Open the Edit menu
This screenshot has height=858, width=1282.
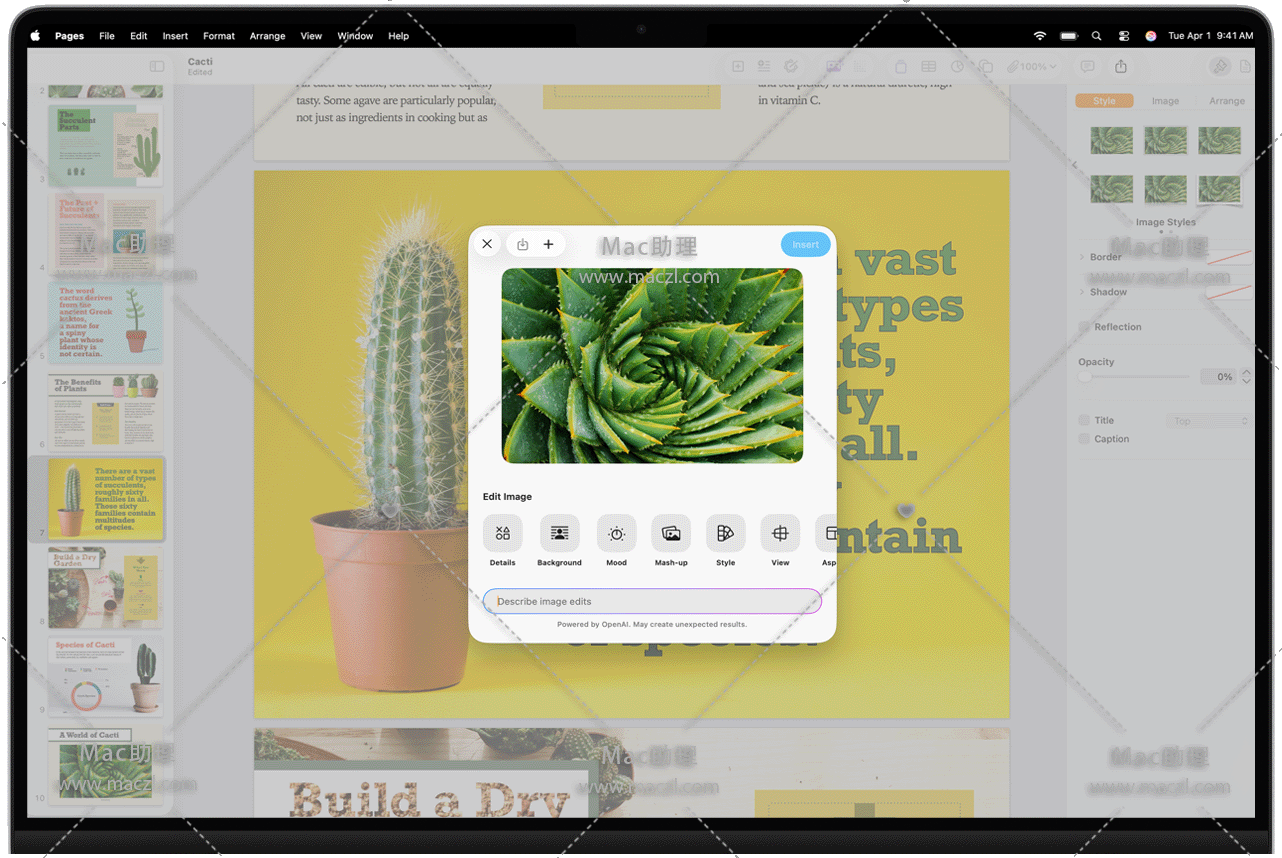tap(139, 36)
